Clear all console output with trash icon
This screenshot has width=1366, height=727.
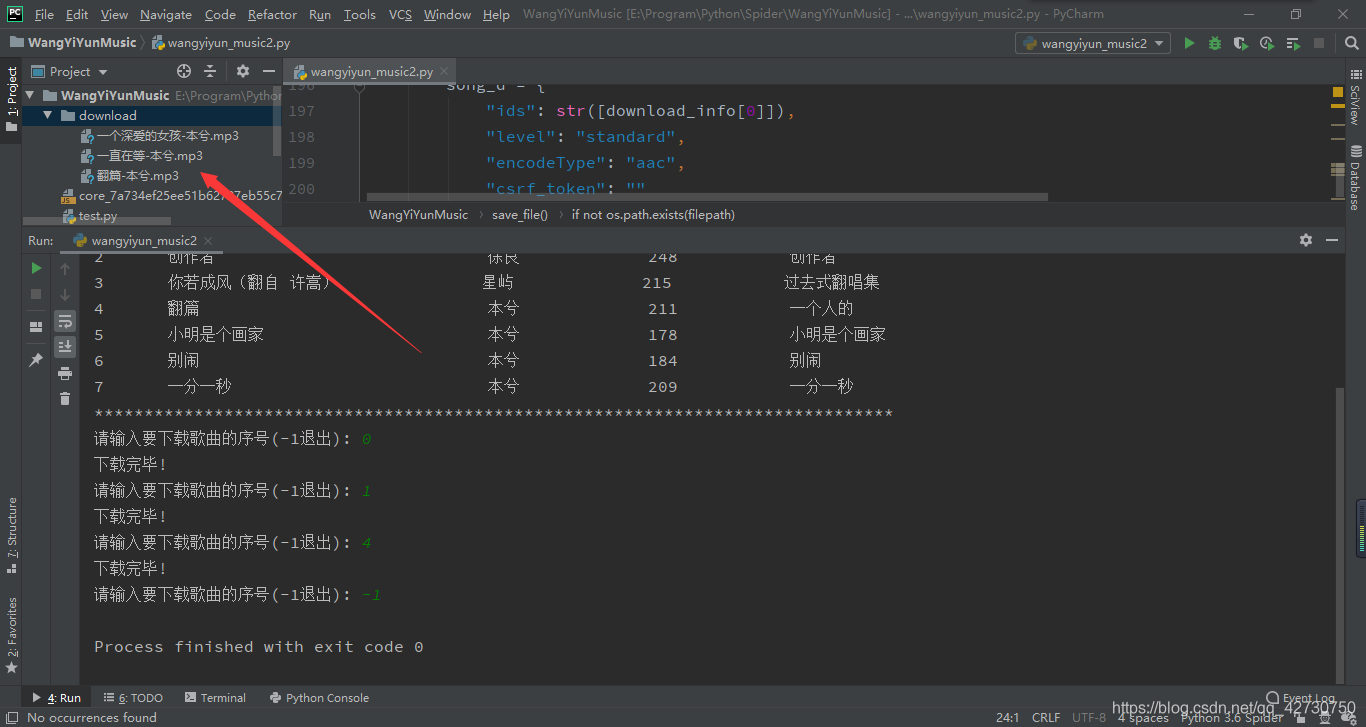click(x=65, y=399)
